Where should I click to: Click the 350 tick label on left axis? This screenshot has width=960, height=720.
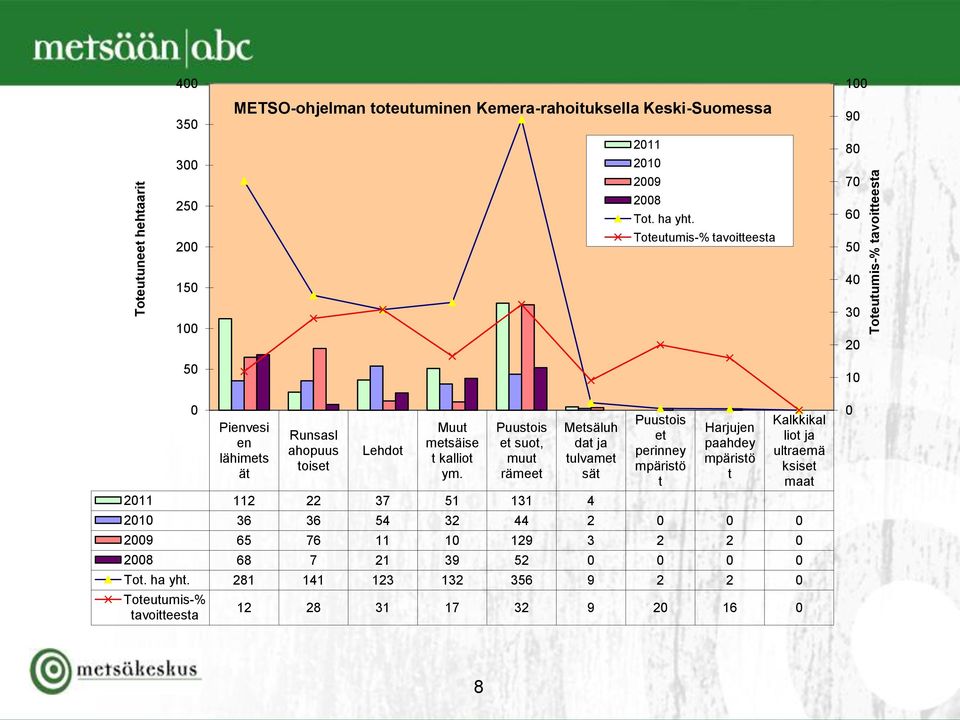[188, 124]
